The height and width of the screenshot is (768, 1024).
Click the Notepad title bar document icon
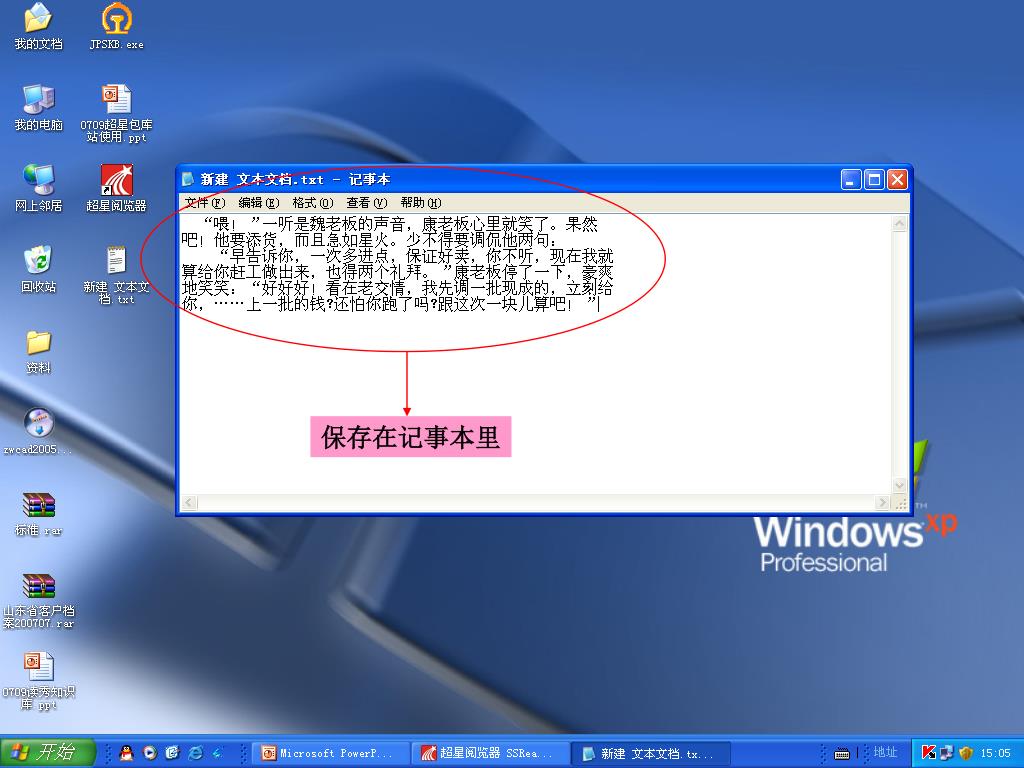tap(188, 179)
